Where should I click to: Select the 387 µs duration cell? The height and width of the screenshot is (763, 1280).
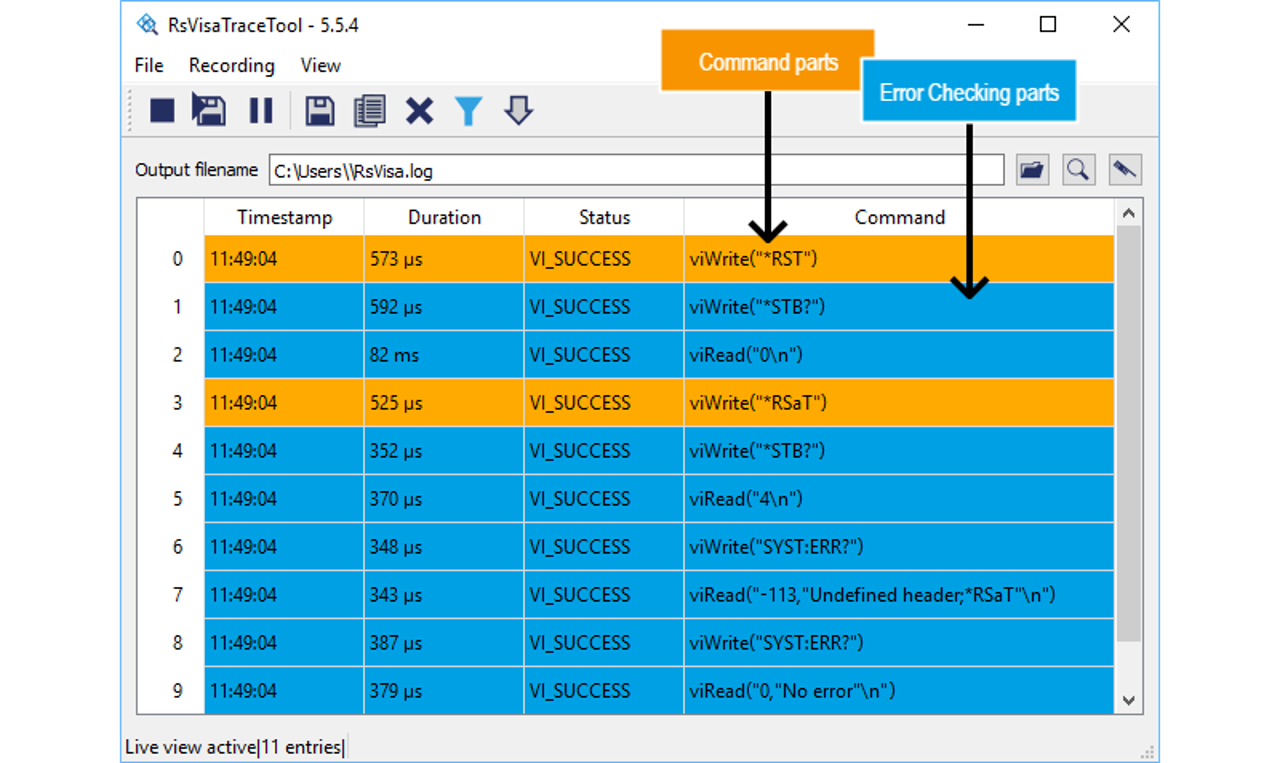[444, 643]
